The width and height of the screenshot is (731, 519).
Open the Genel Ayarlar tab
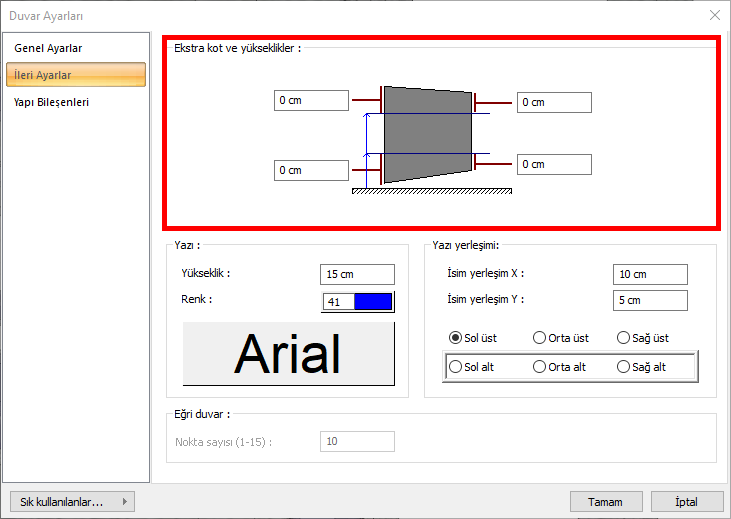(48, 48)
